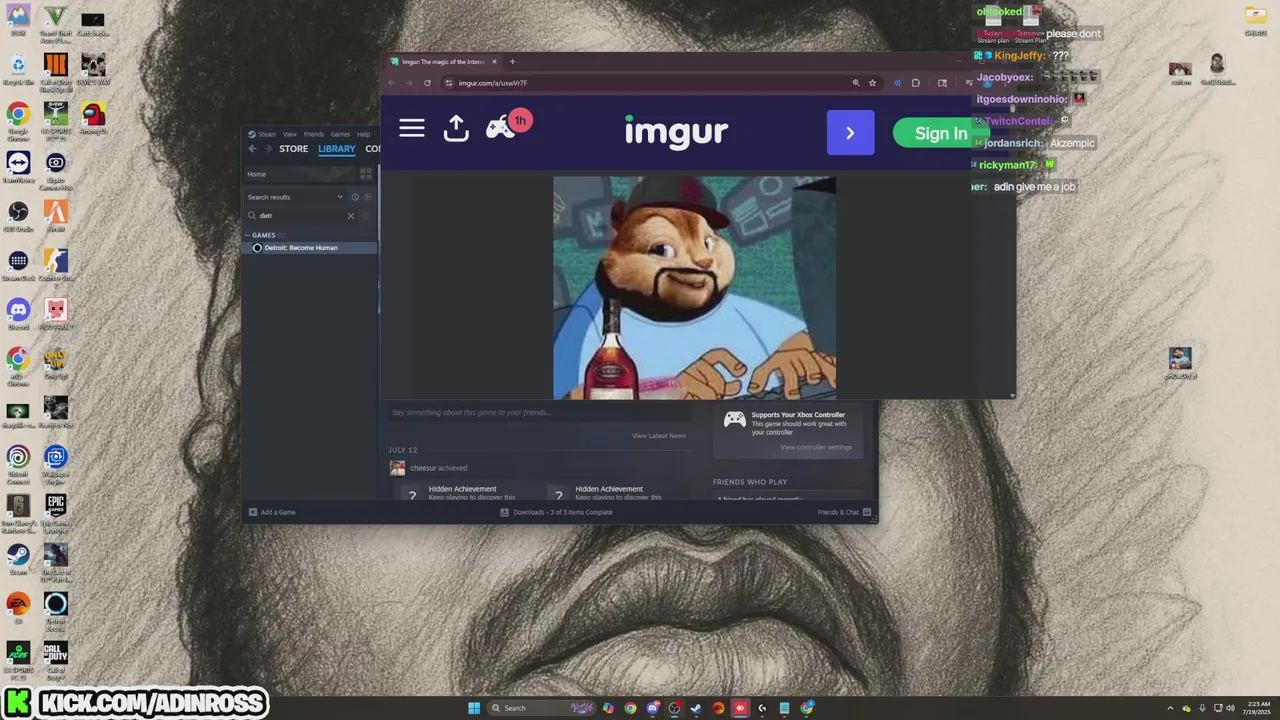Open the Epic Games Launcher desktop icon
Image resolution: width=1280 pixels, height=720 pixels.
tap(56, 510)
